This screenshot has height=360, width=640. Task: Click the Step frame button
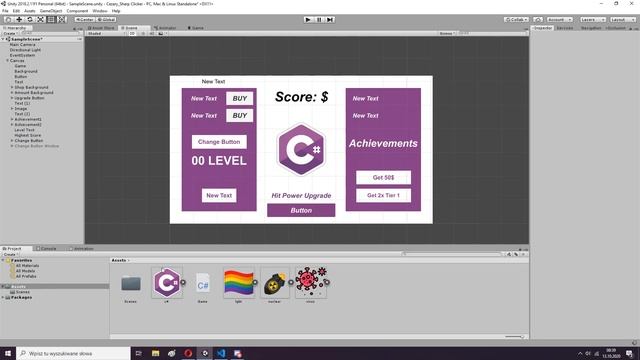330,20
